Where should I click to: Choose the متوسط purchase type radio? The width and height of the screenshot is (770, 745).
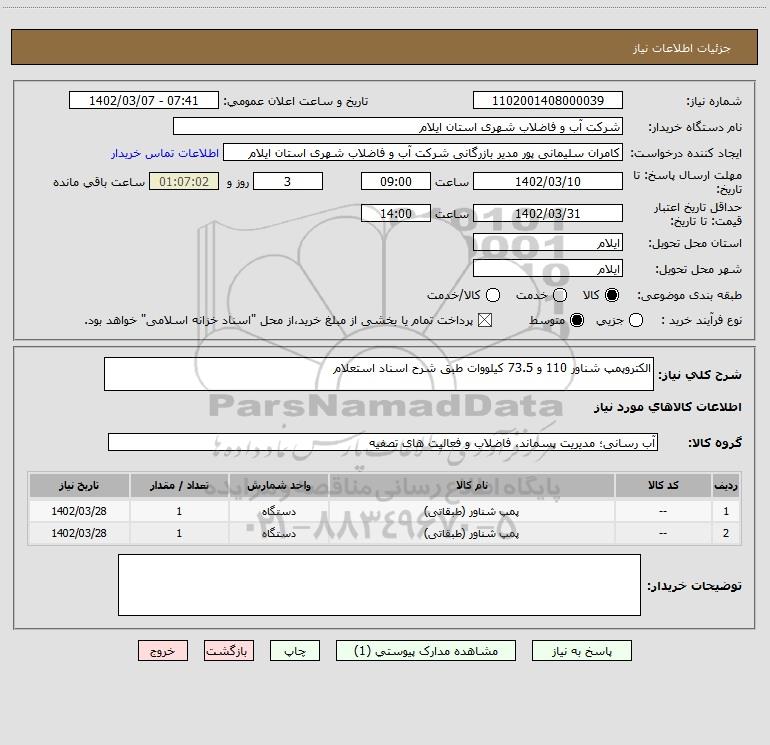(577, 320)
